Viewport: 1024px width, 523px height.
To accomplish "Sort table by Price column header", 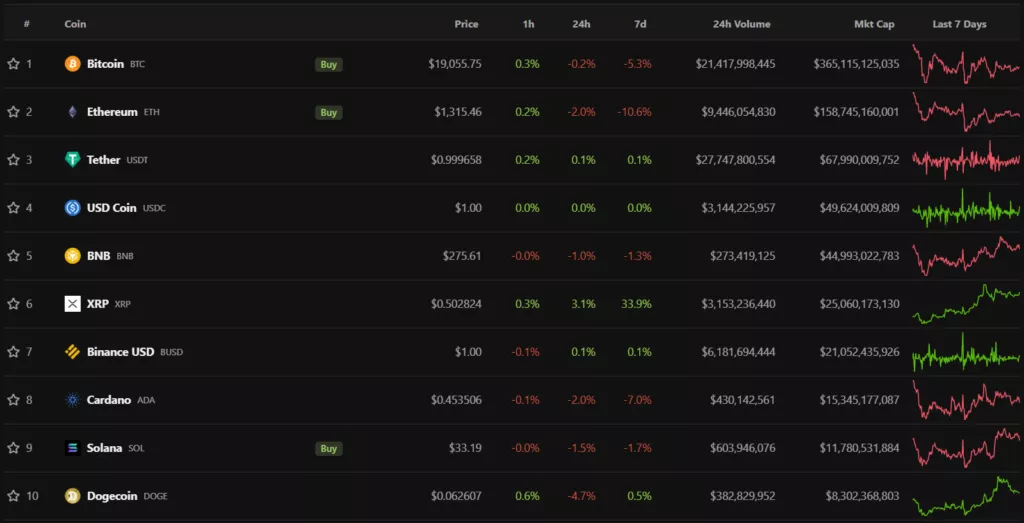I will click(x=466, y=24).
